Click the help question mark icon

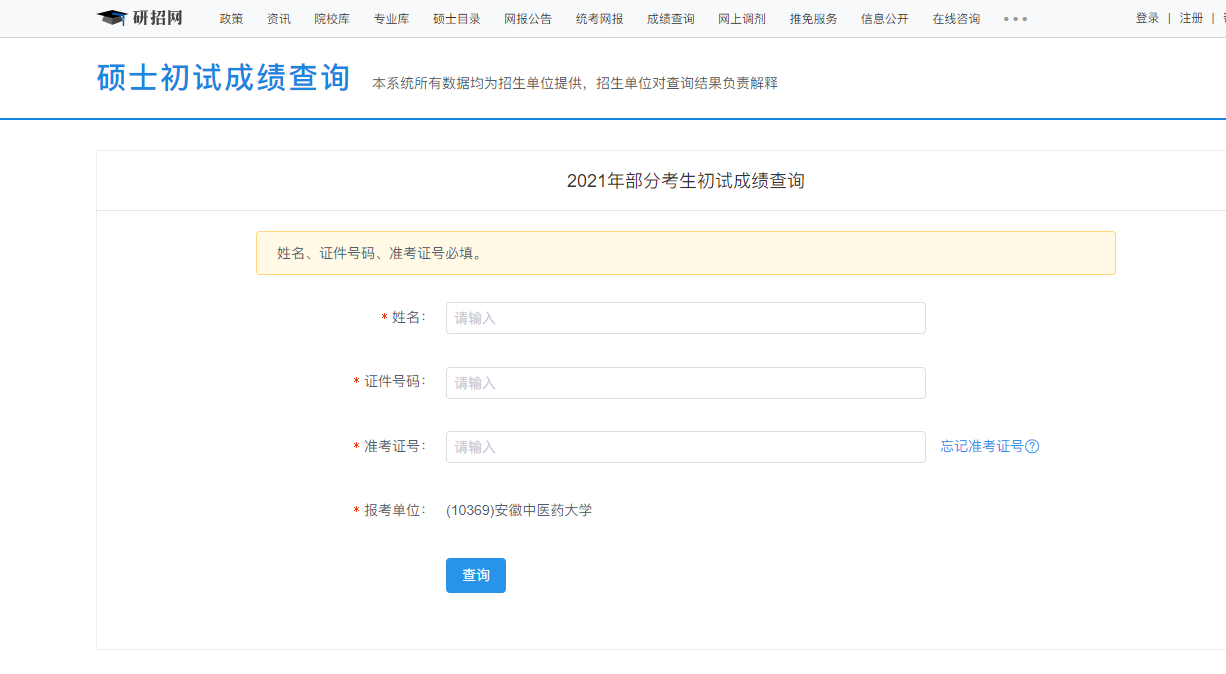click(x=1033, y=447)
